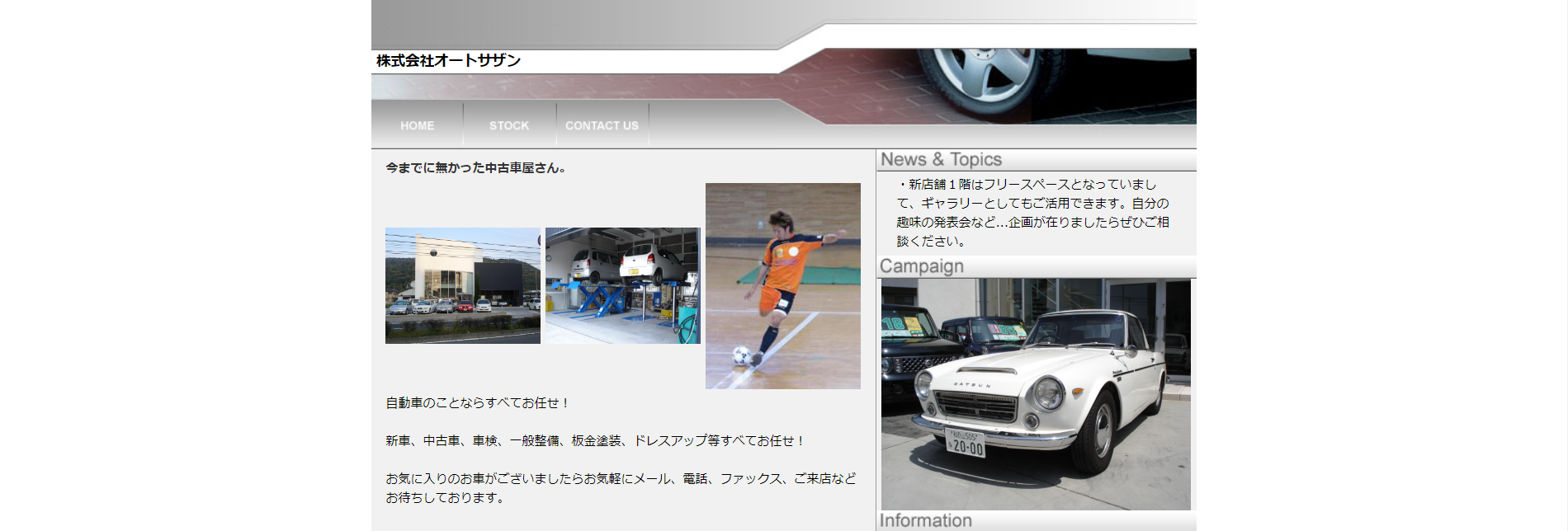Click the 自動車のことならすべてお任せ！ line
Viewport: 1568px width, 531px height.
coord(478,402)
